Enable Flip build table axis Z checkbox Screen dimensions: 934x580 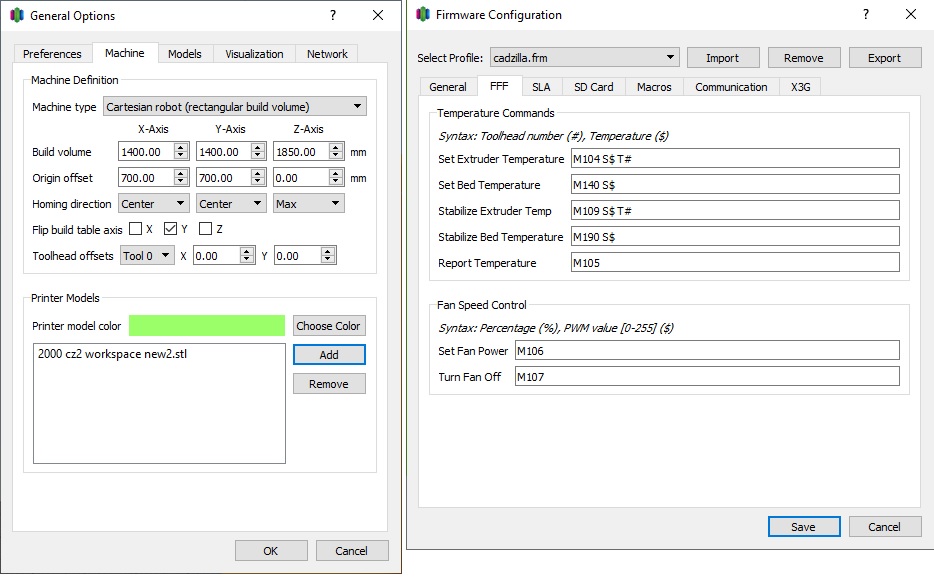point(206,229)
